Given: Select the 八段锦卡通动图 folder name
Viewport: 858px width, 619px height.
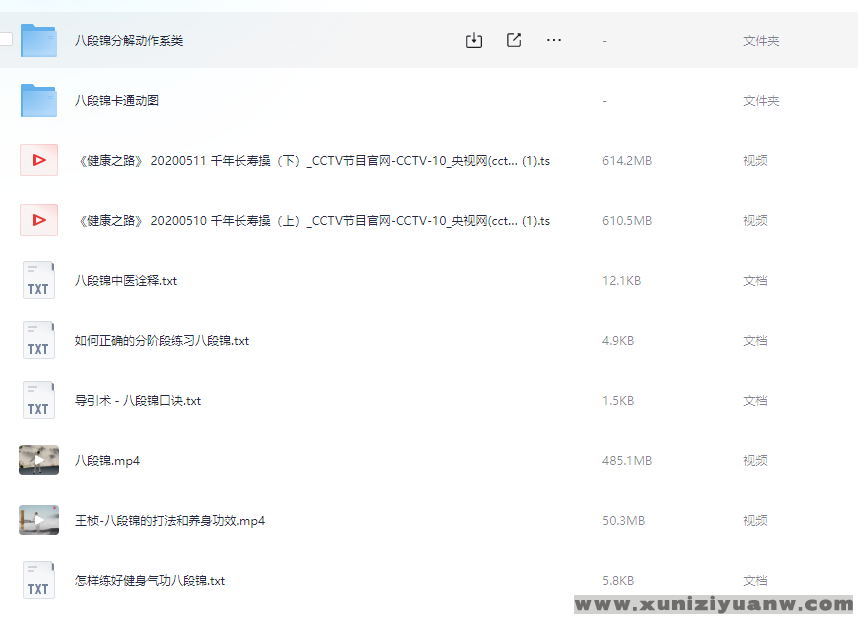Looking at the screenshot, I should click(117, 101).
